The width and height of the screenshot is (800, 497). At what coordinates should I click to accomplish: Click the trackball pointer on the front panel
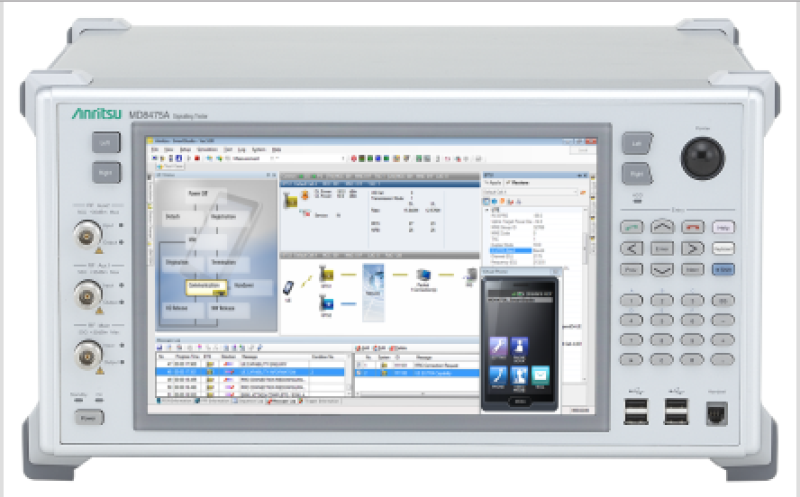(x=703, y=158)
